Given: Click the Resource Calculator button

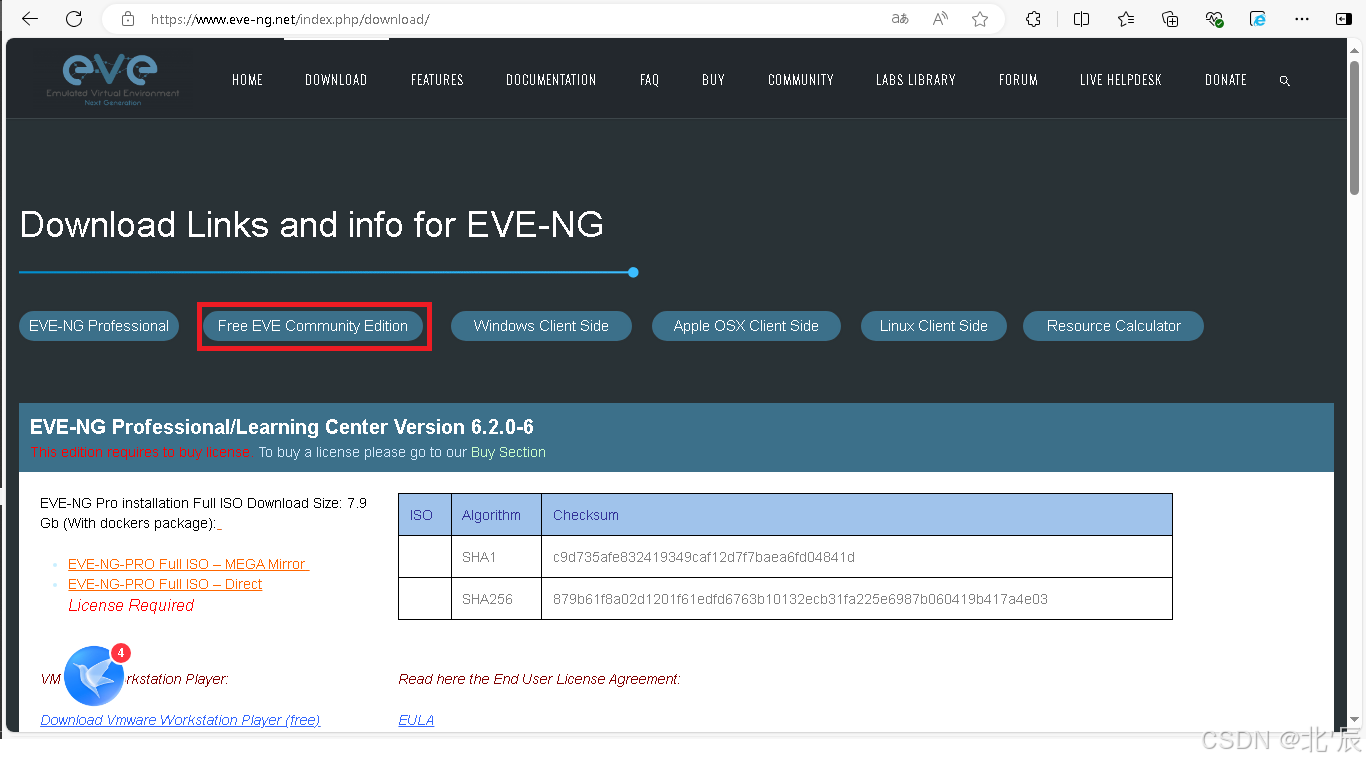Looking at the screenshot, I should pos(1113,326).
